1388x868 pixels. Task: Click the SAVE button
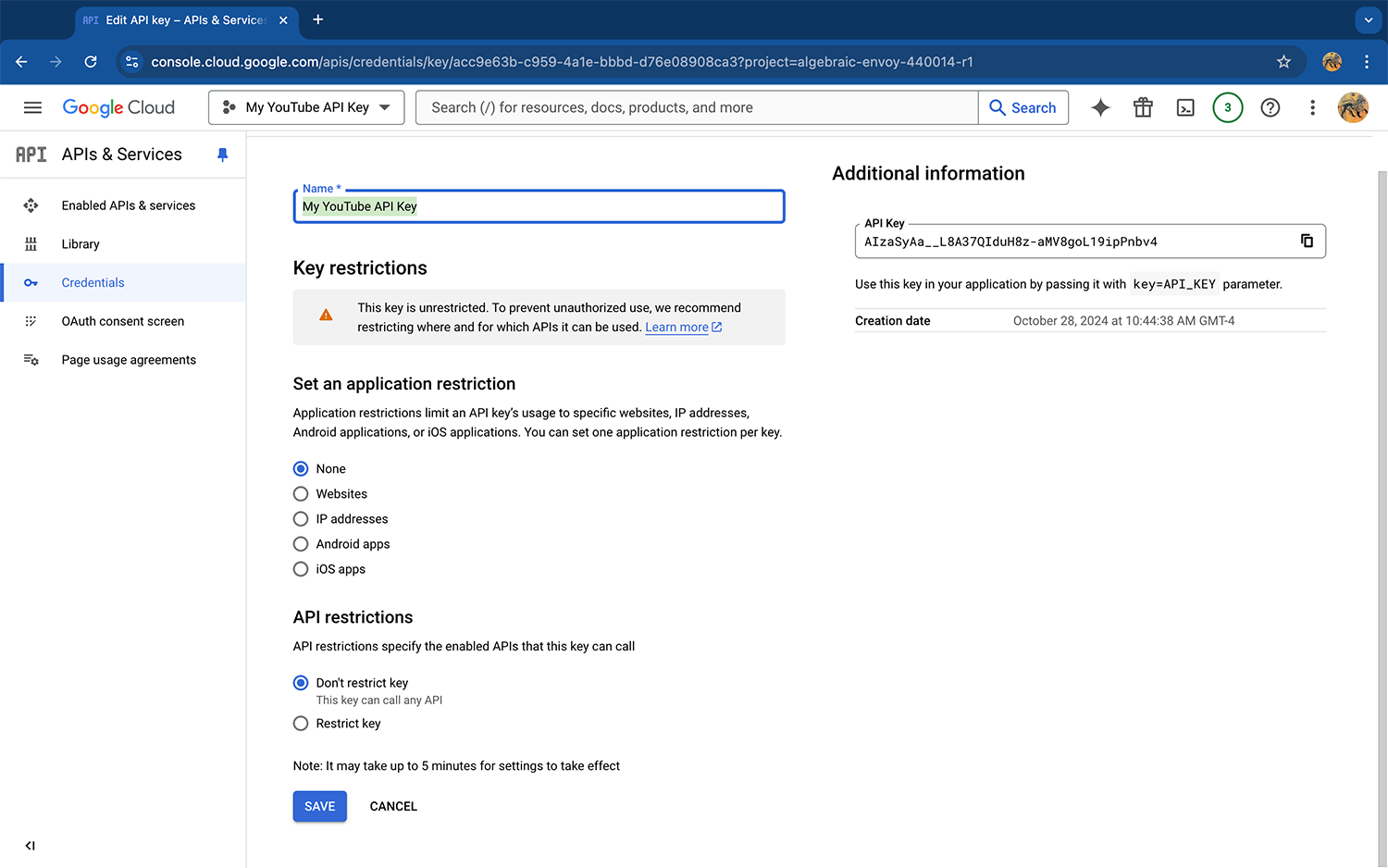tap(320, 806)
